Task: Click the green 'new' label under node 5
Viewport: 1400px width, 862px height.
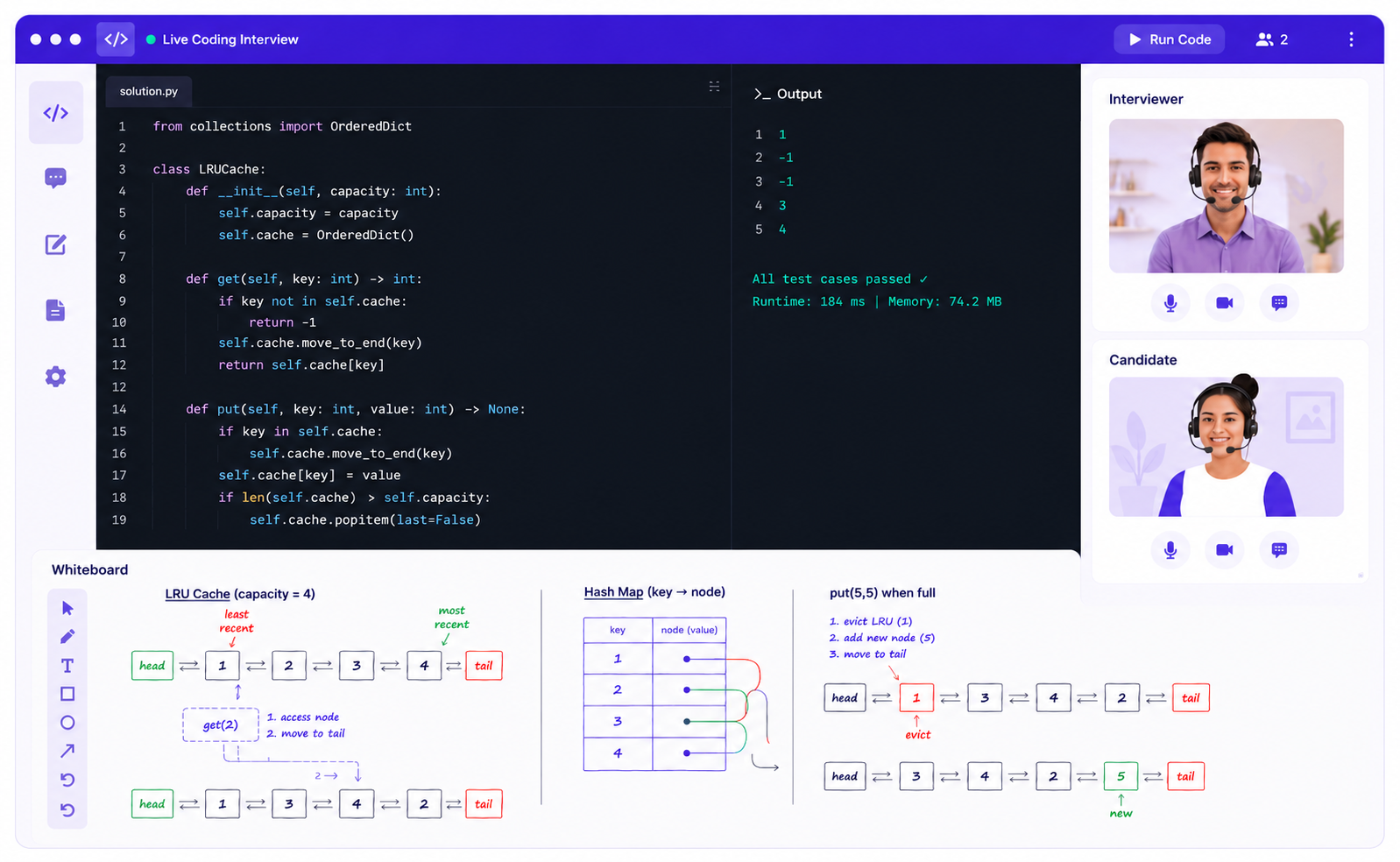Action: 1121,814
